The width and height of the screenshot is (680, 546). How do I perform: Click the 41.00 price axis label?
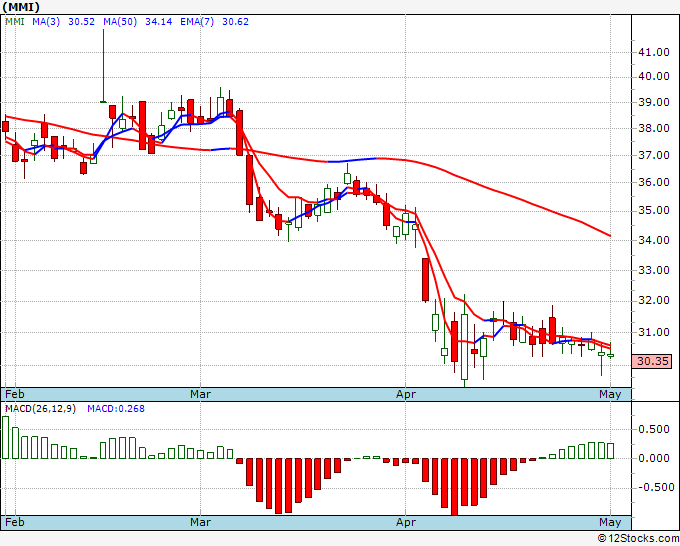click(654, 52)
